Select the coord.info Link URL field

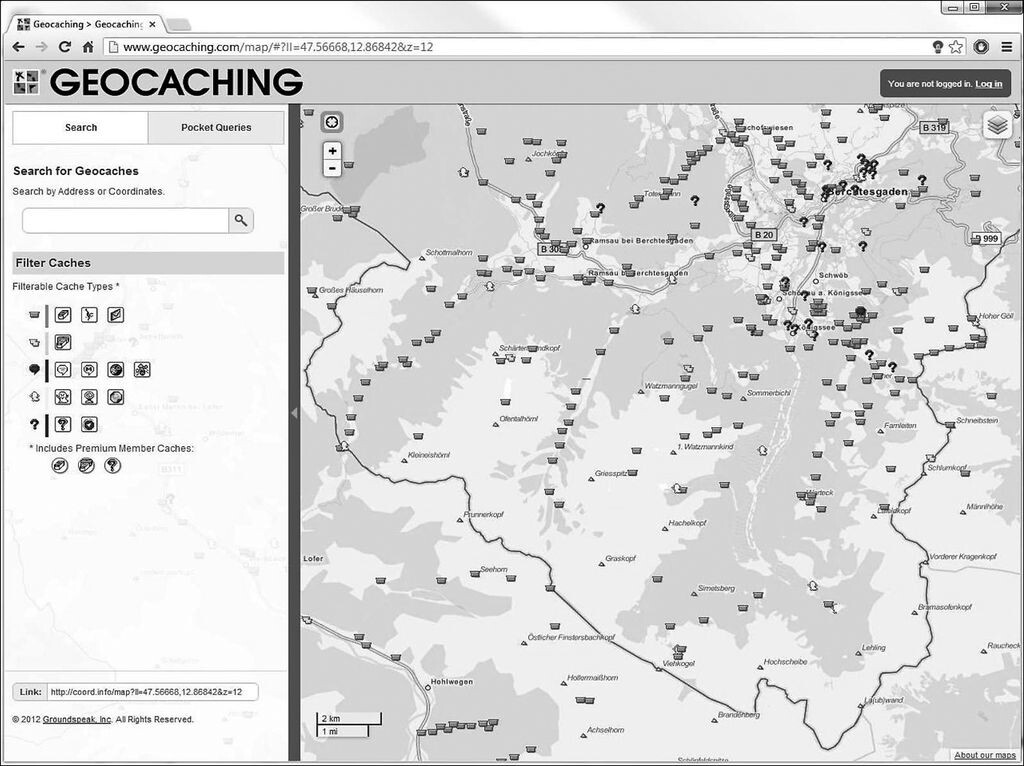(x=153, y=692)
